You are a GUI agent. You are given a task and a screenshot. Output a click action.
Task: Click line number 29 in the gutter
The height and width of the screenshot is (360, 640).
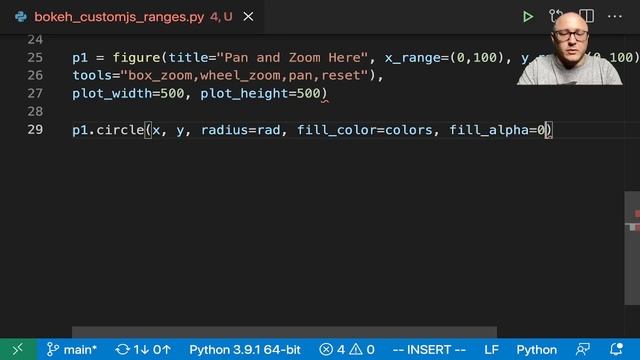click(35, 129)
